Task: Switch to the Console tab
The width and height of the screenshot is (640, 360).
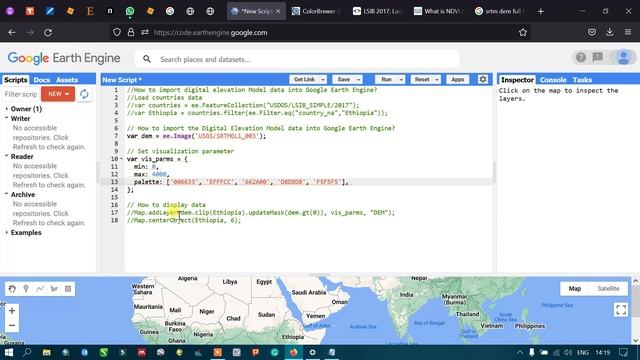Action: coord(553,80)
